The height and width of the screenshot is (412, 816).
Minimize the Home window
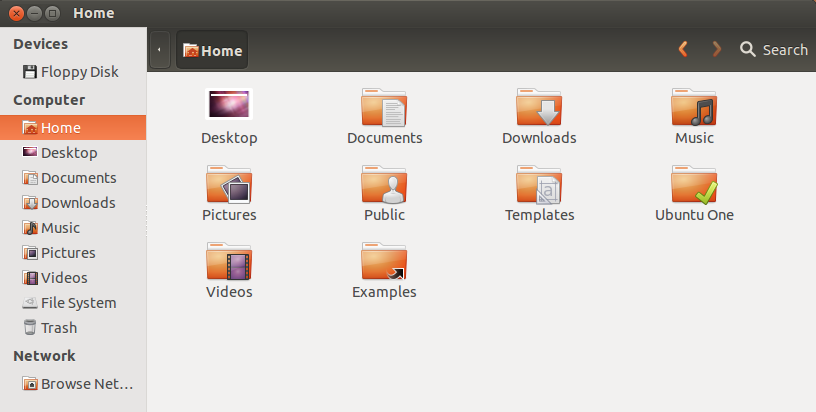[x=34, y=13]
